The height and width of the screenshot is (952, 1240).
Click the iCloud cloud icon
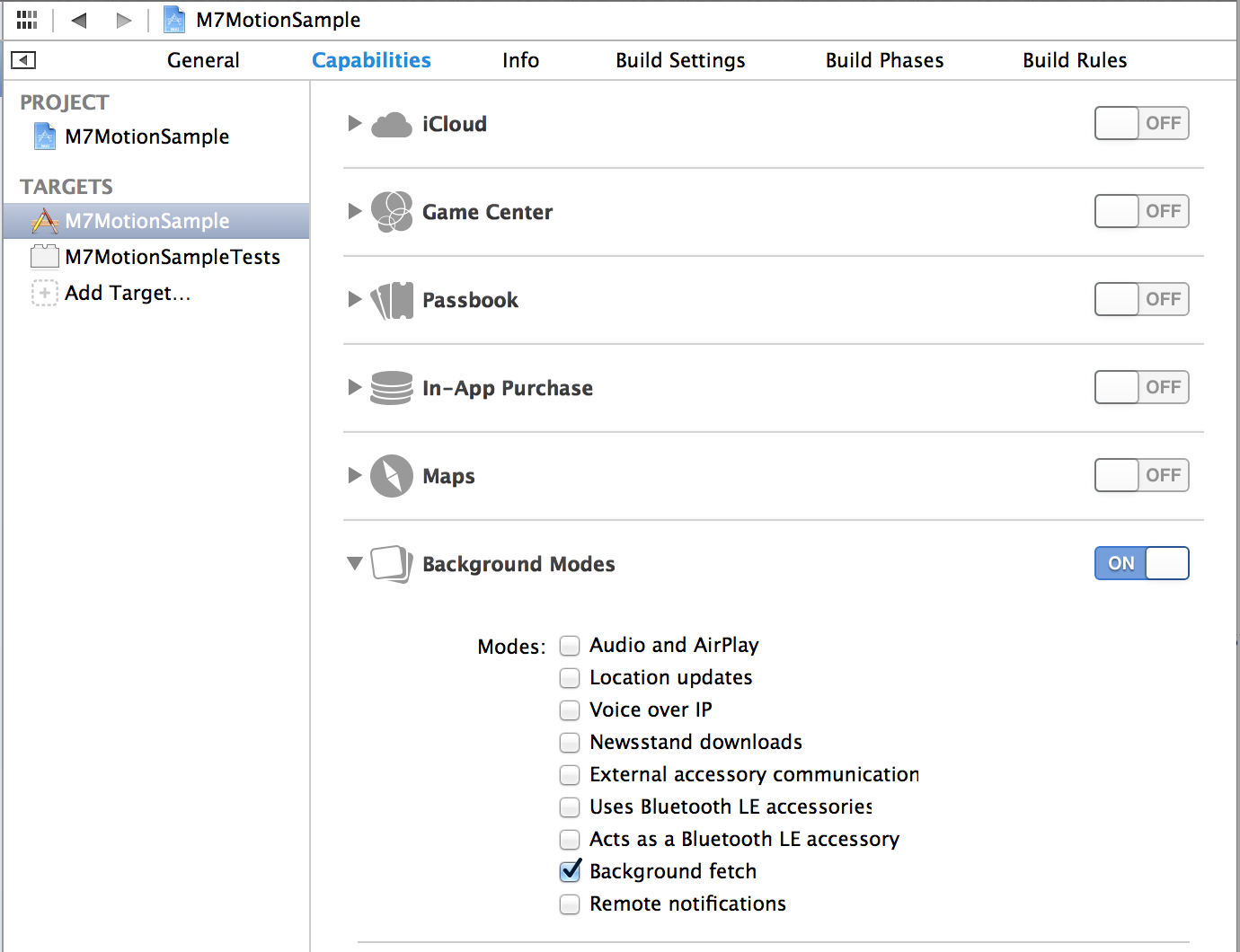click(392, 124)
